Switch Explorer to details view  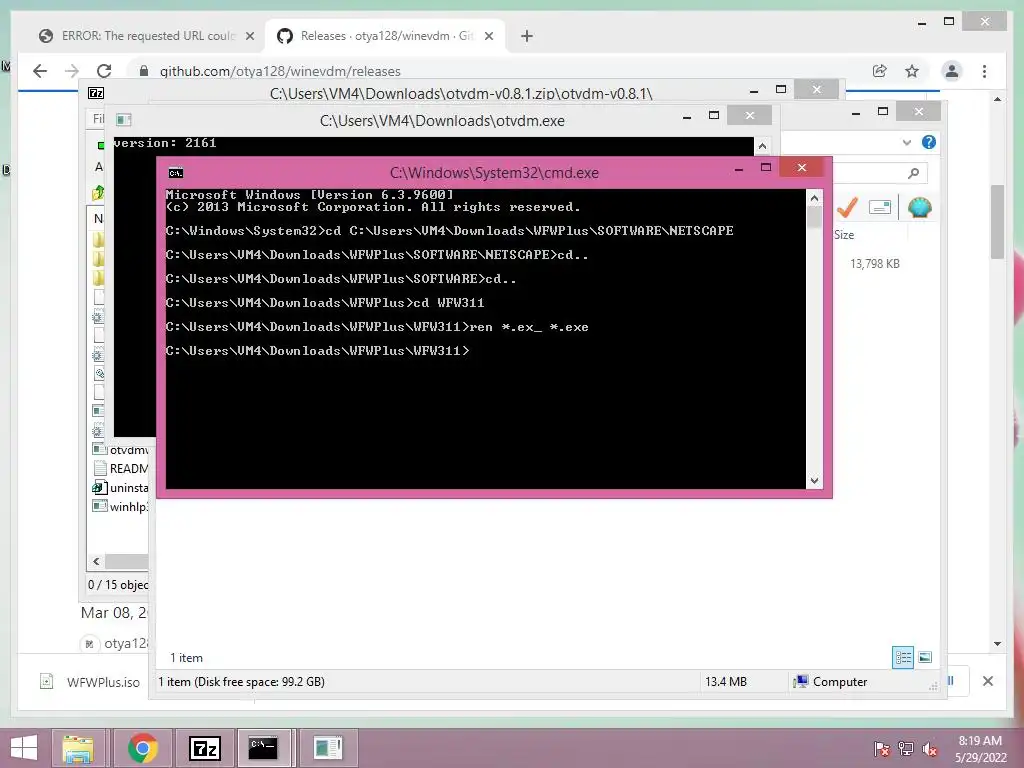point(903,657)
